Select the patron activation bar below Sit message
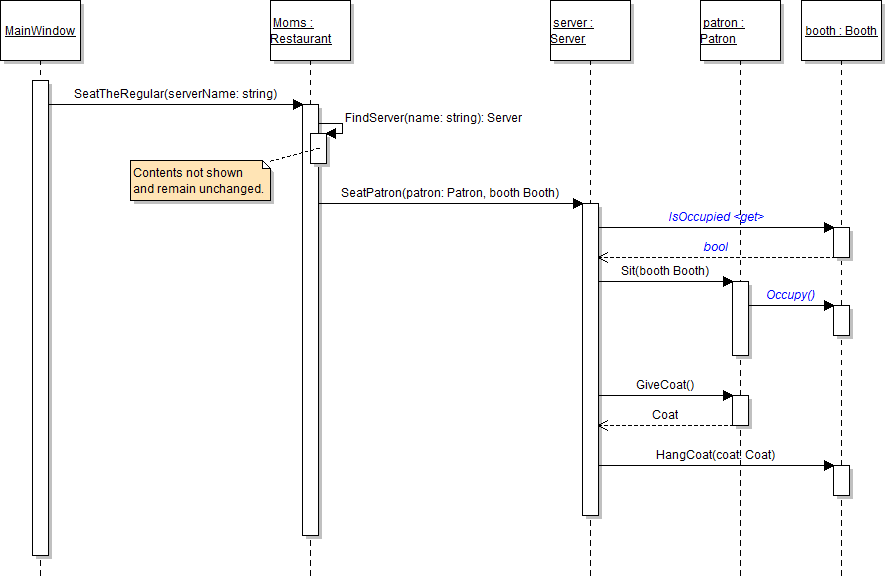886x580 pixels. (x=740, y=318)
